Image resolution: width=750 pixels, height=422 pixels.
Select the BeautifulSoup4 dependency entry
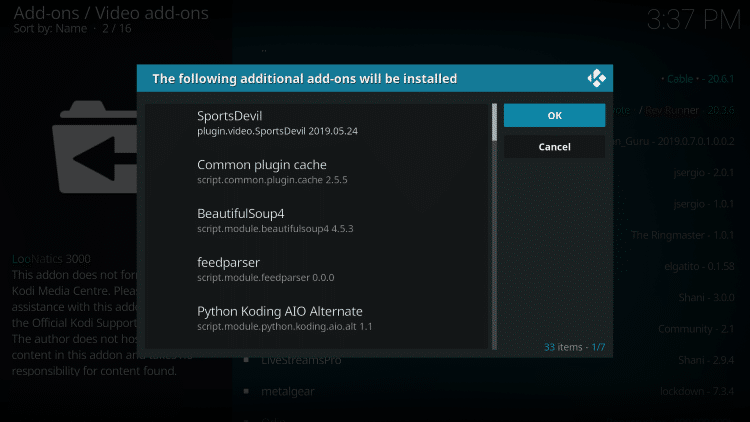coord(317,221)
